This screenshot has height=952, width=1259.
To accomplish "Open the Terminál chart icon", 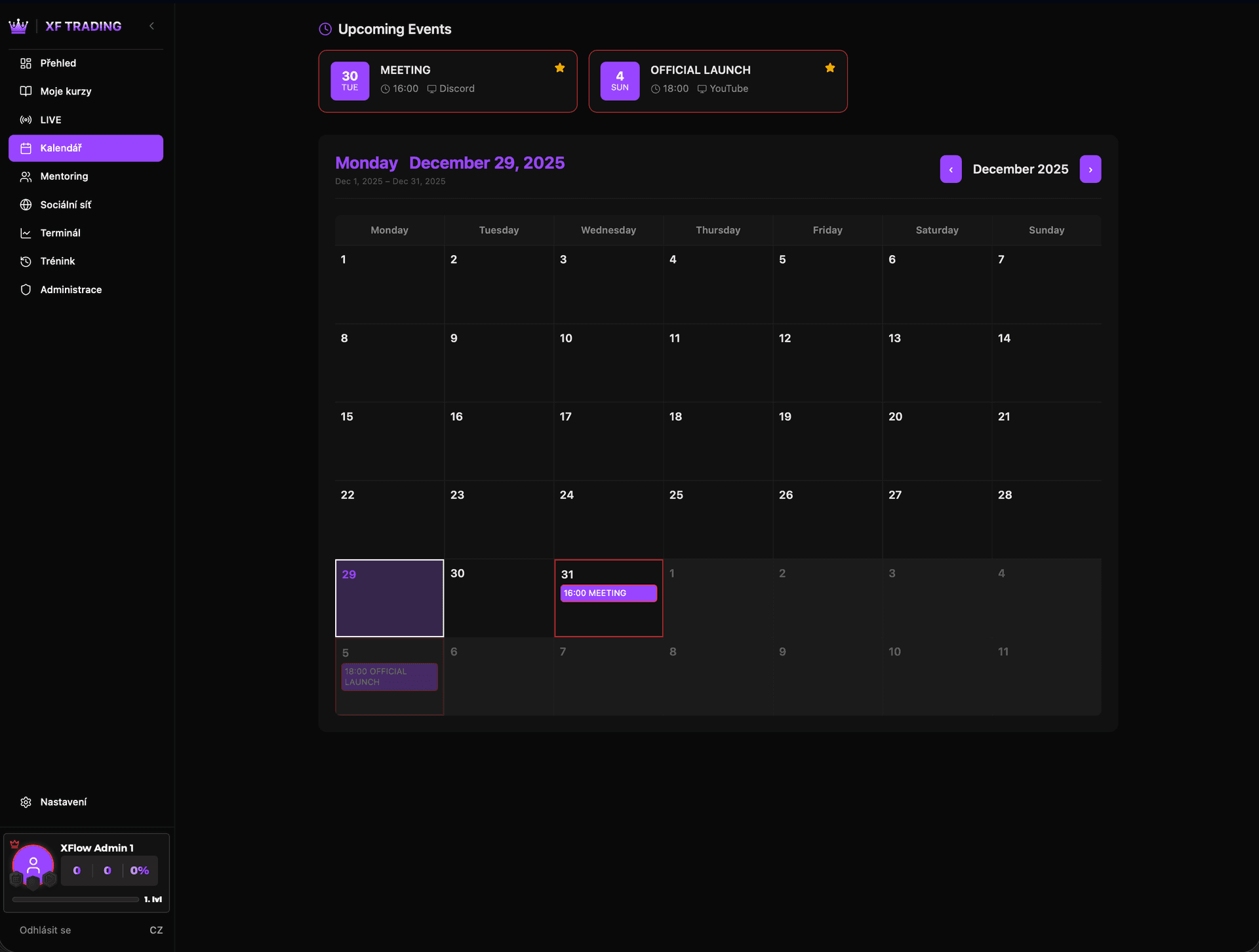I will (x=26, y=233).
